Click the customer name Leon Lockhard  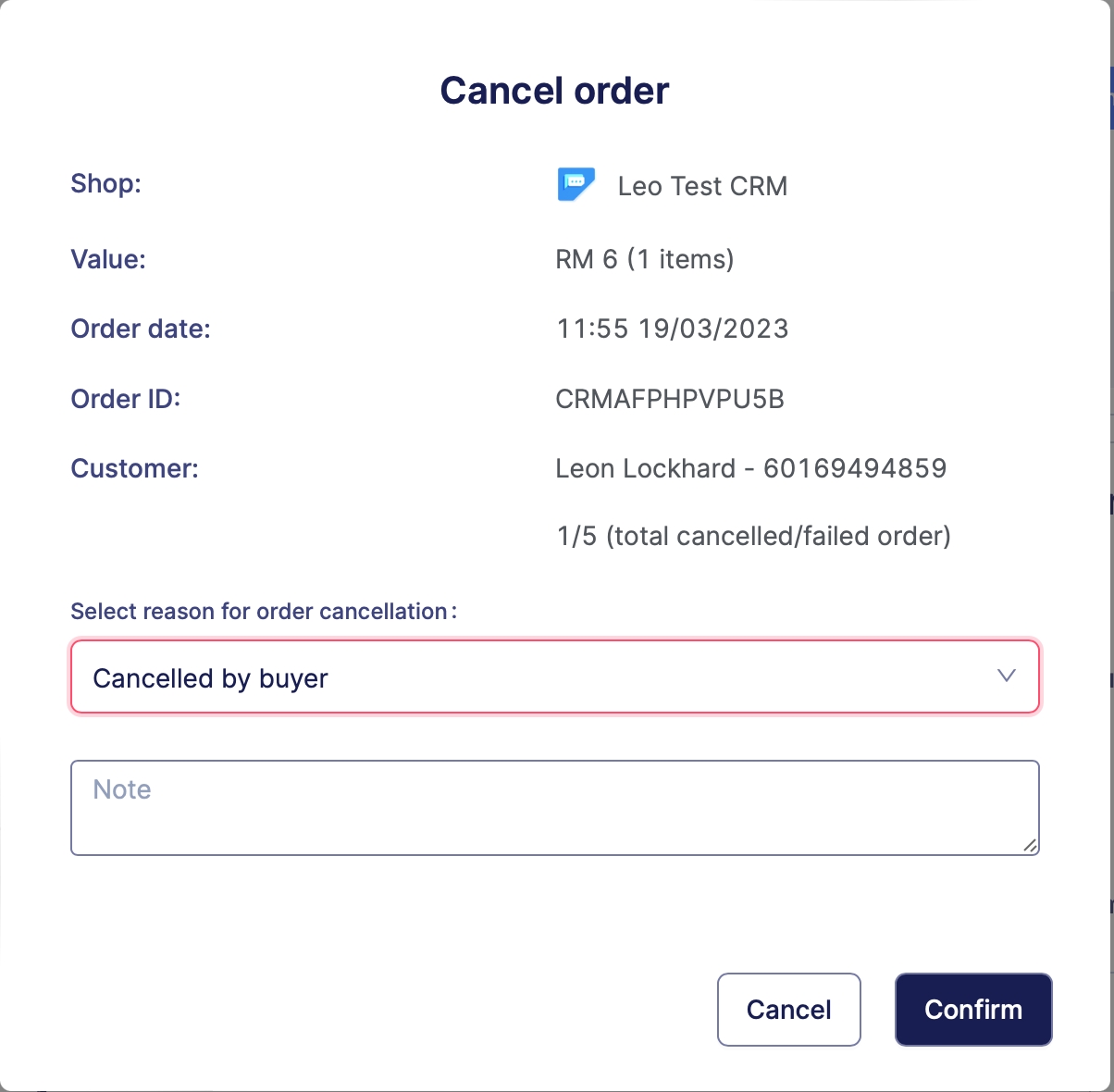(645, 468)
